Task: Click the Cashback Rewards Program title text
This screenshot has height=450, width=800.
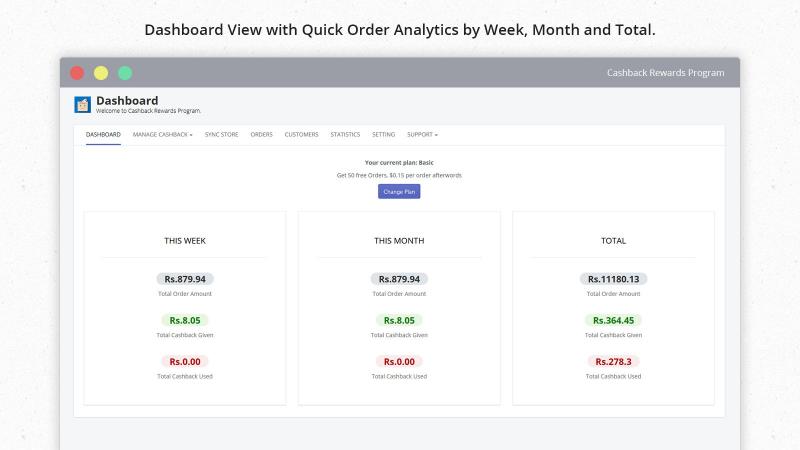Action: click(665, 73)
